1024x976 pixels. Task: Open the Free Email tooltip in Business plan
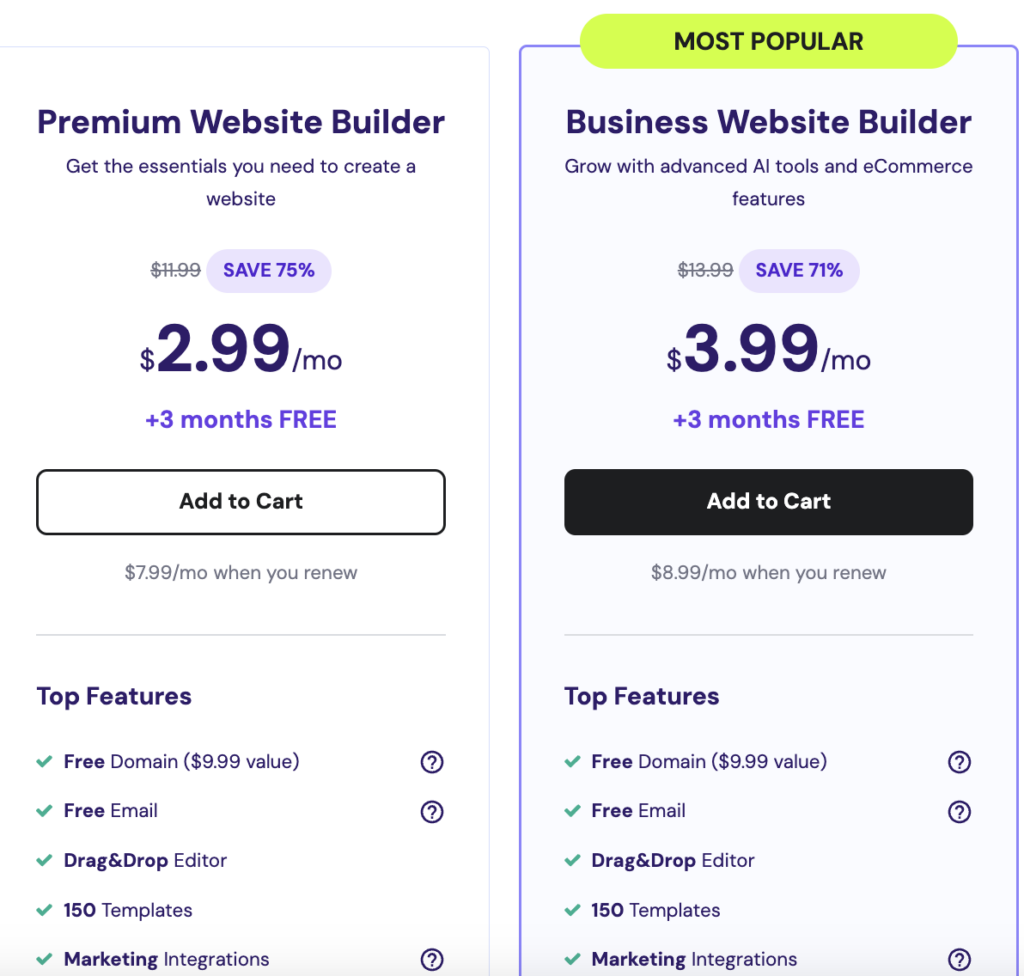(959, 812)
